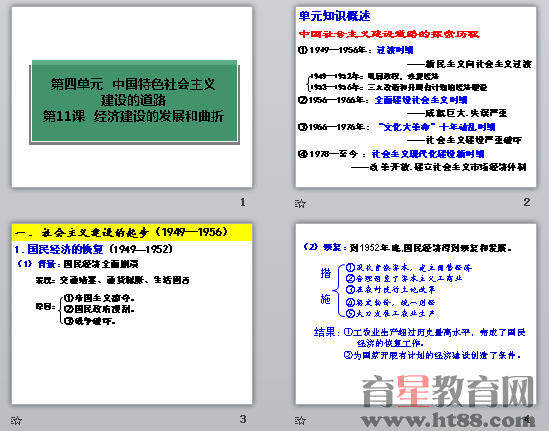Click the 单元知识概述 title text
This screenshot has width=549, height=431.
334,16
